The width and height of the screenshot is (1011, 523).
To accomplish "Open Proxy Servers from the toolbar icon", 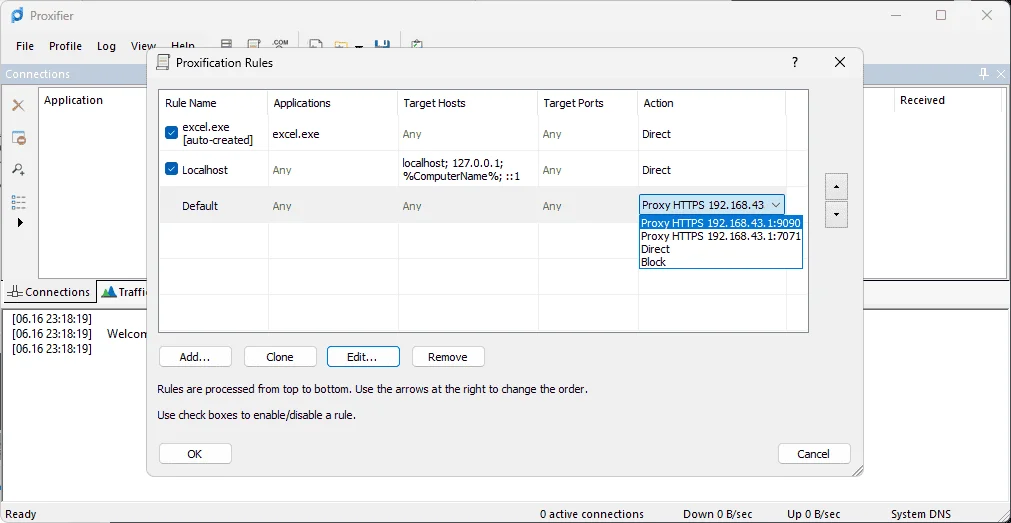I will pos(226,44).
